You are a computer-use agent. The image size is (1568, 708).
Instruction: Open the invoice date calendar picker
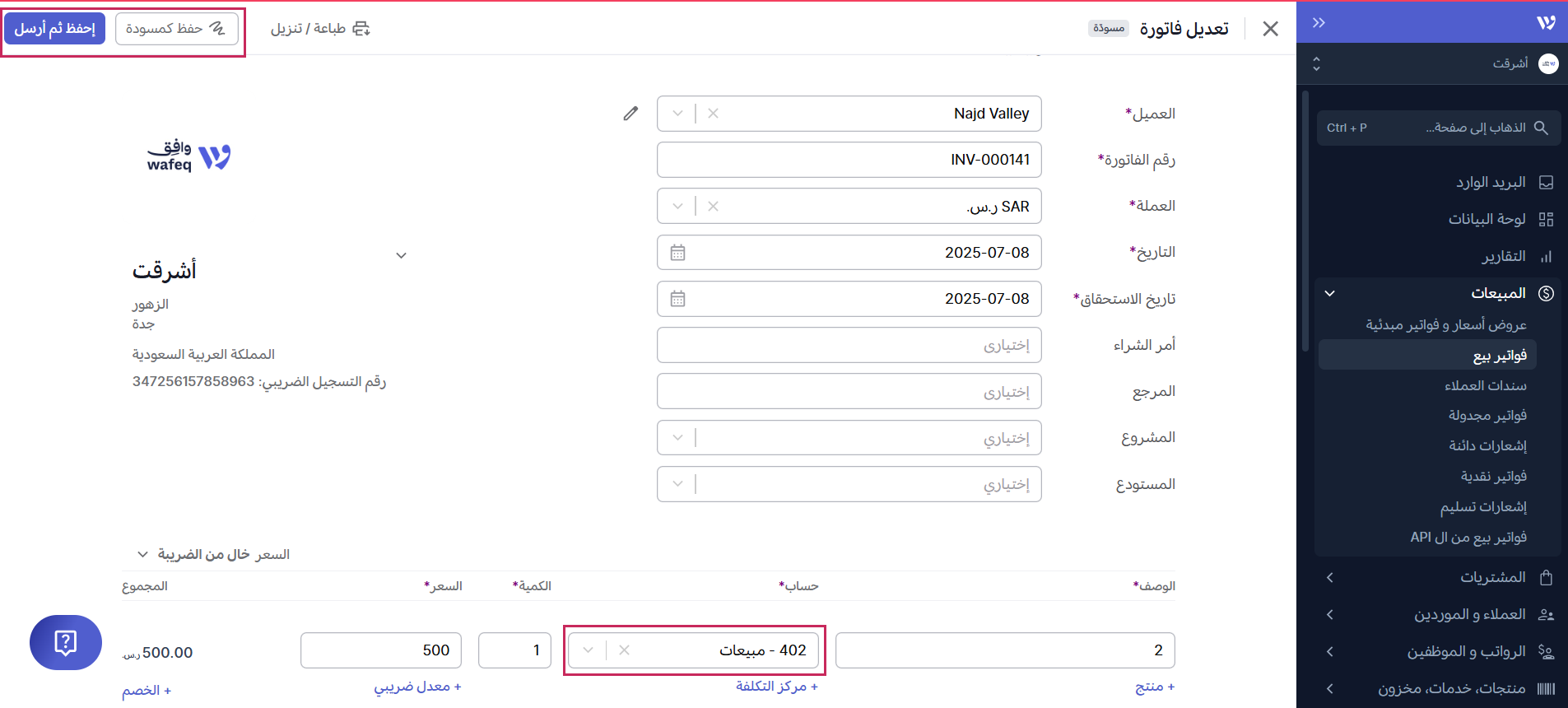pyautogui.click(x=677, y=253)
